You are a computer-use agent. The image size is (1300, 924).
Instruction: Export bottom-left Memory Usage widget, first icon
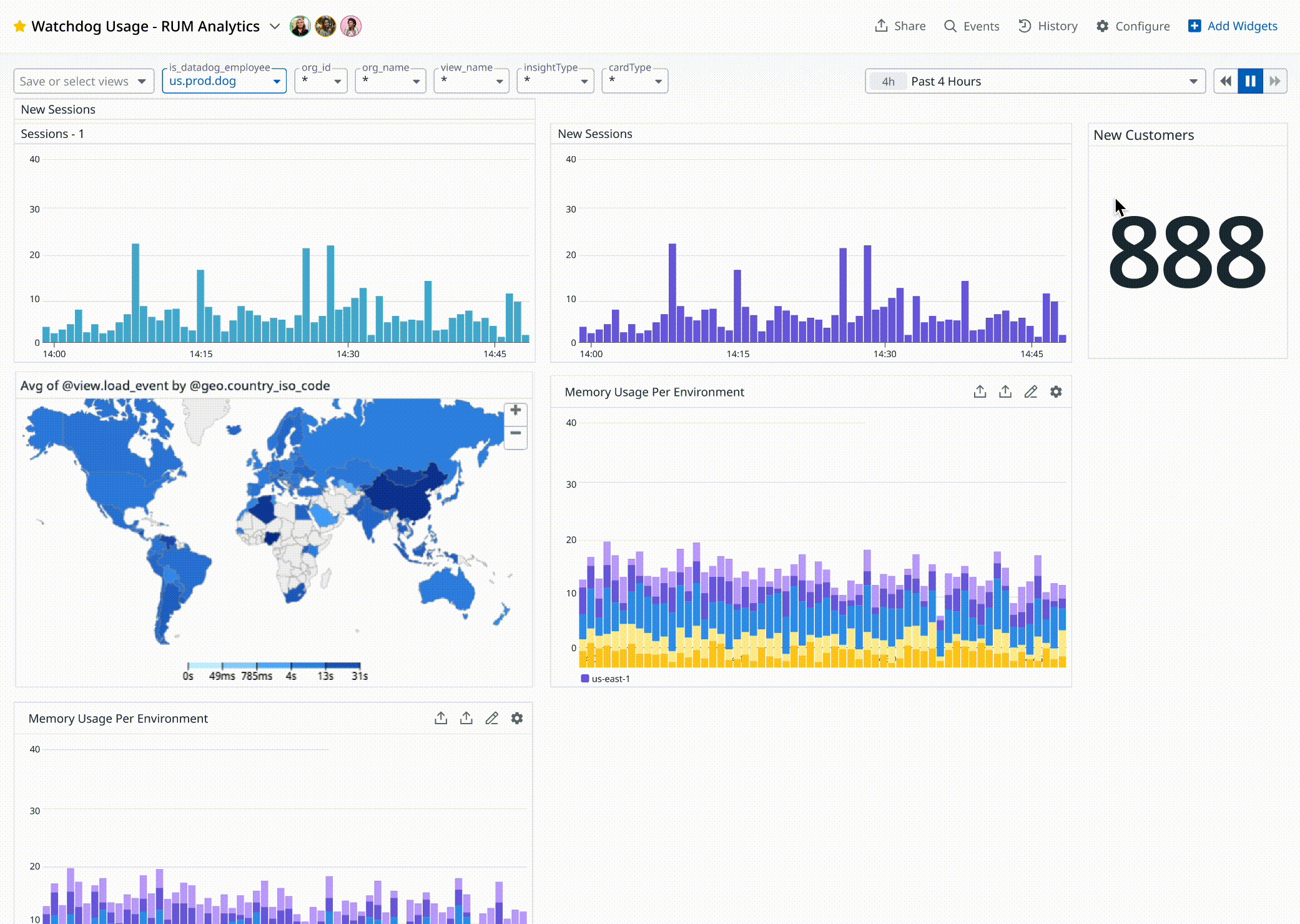[441, 719]
